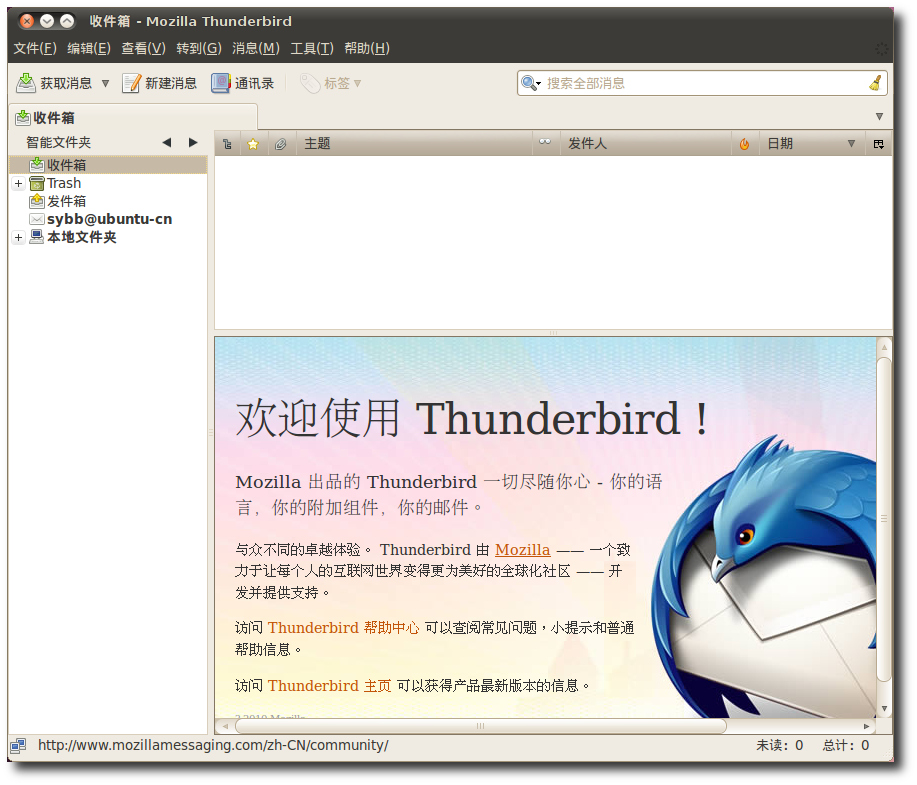Open Help menu (帮助)

click(x=367, y=48)
